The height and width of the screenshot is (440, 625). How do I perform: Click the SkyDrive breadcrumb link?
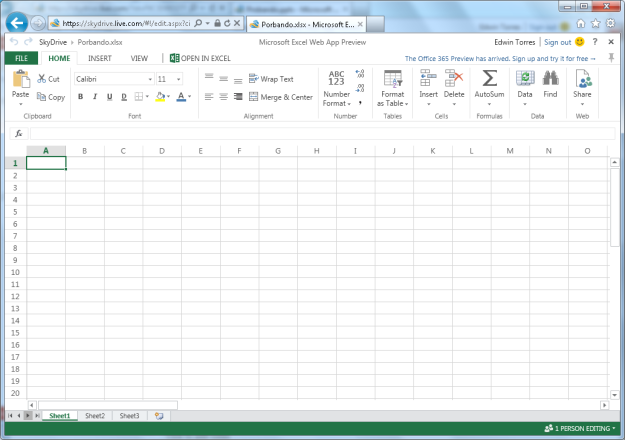click(x=53, y=42)
